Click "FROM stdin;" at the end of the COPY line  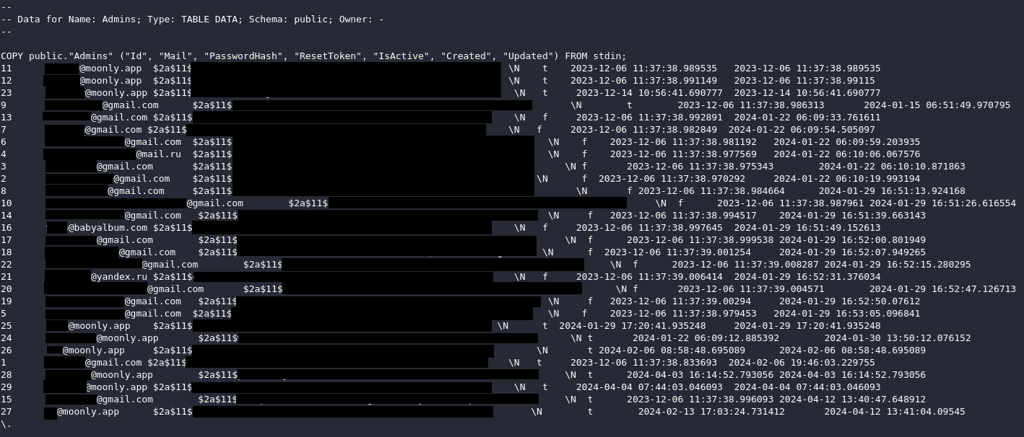596,56
